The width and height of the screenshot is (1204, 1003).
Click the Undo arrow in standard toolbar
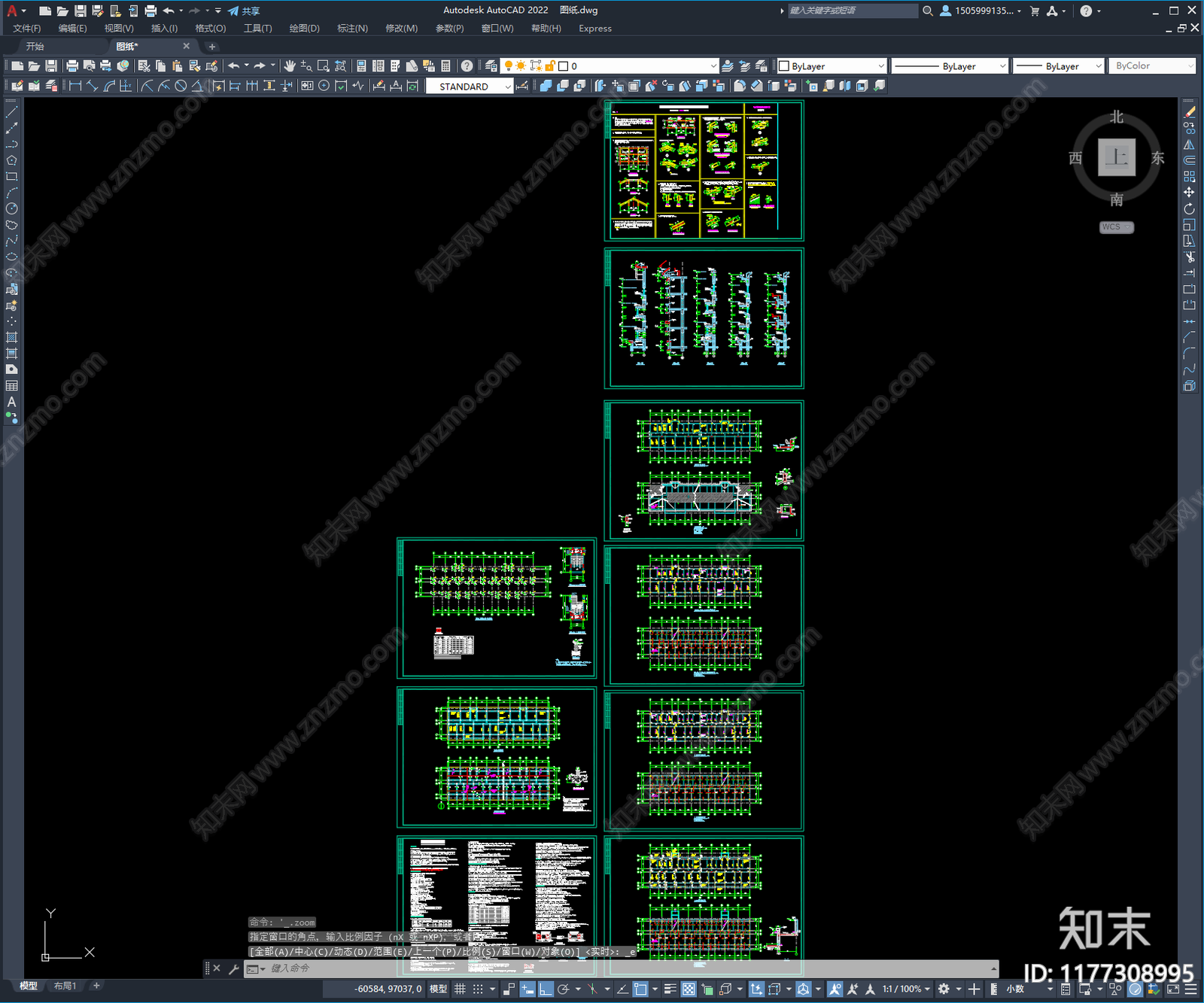[234, 66]
